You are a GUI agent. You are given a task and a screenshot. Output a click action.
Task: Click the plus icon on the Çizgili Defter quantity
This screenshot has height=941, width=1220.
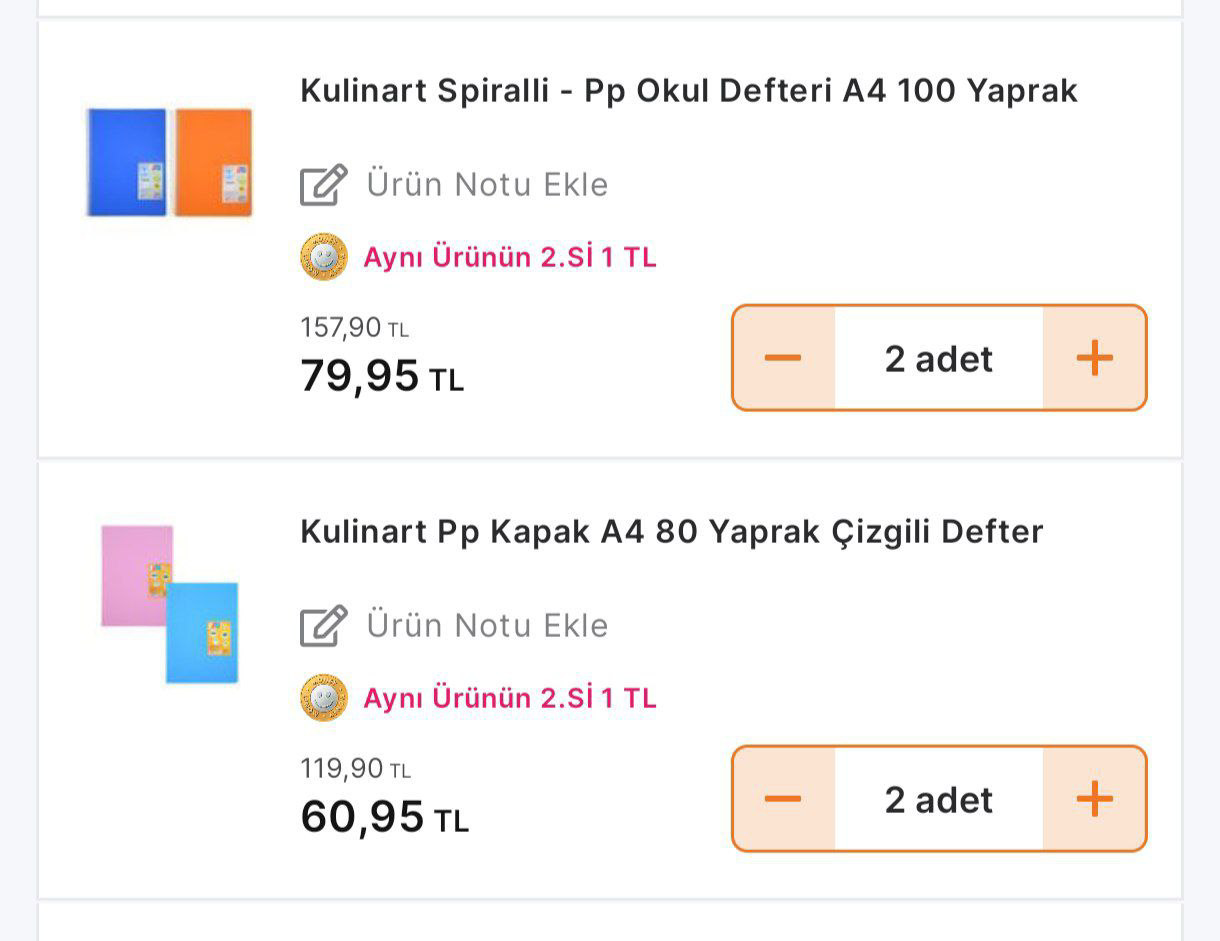tap(1095, 797)
